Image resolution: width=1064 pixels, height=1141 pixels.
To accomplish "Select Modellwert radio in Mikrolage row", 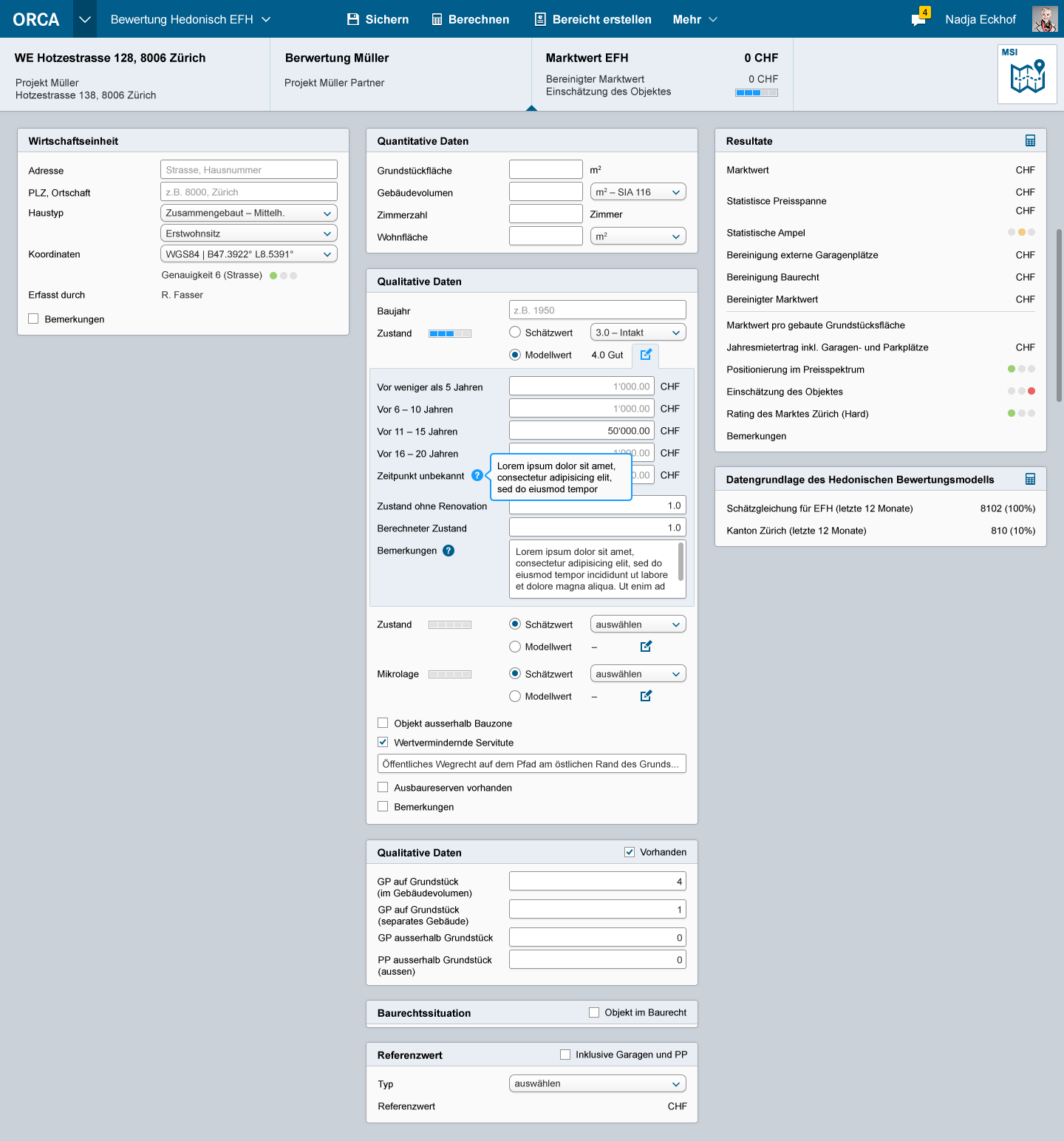I will click(515, 696).
